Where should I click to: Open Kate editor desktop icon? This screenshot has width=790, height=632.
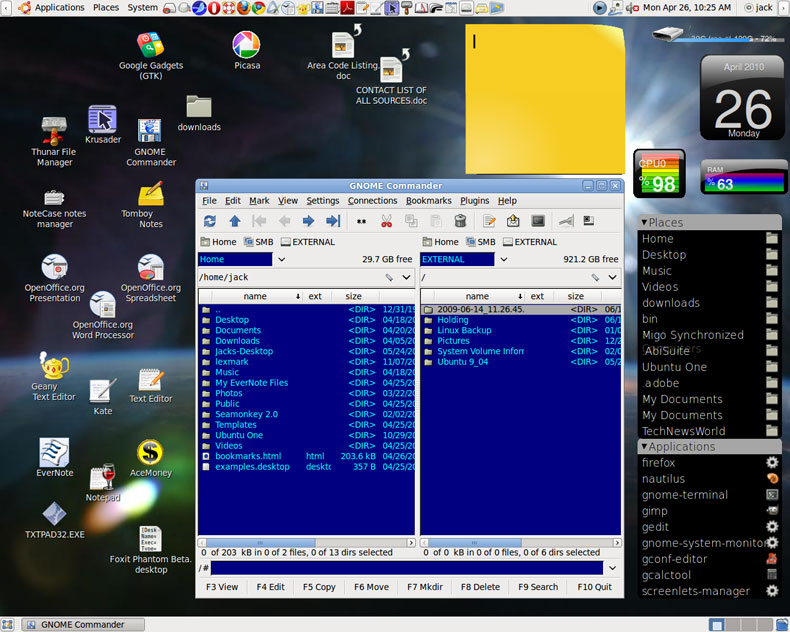point(103,397)
